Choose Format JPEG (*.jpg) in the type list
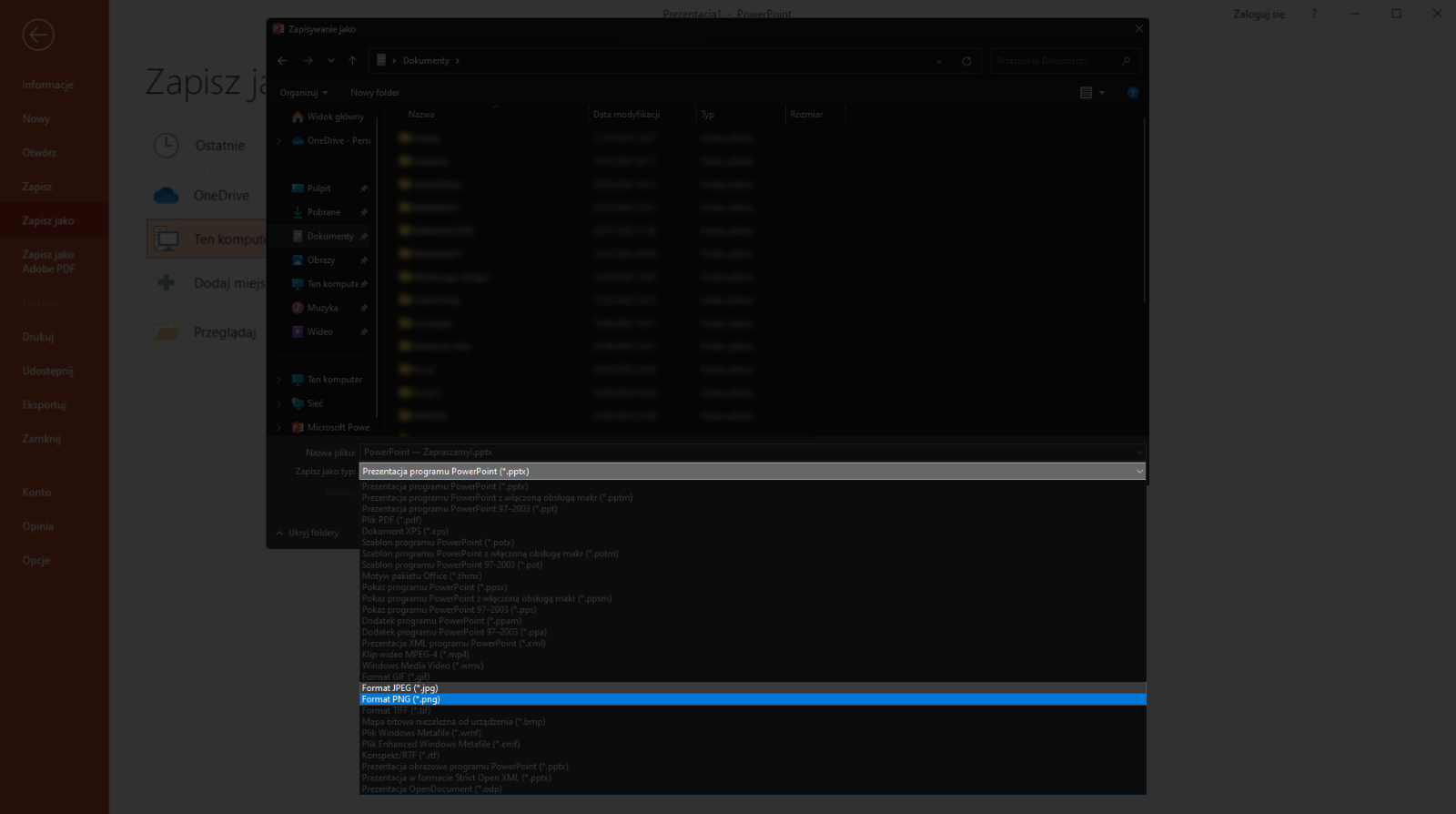 [753, 688]
